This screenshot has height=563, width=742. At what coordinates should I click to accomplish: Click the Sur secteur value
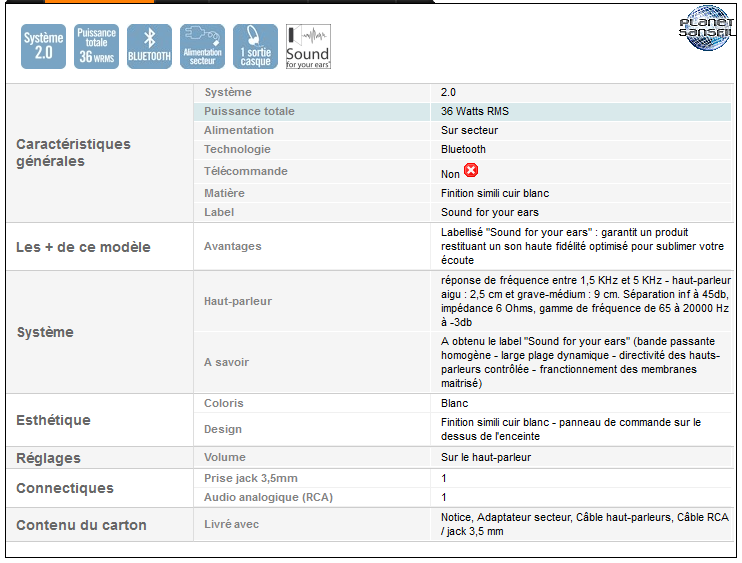(x=469, y=130)
